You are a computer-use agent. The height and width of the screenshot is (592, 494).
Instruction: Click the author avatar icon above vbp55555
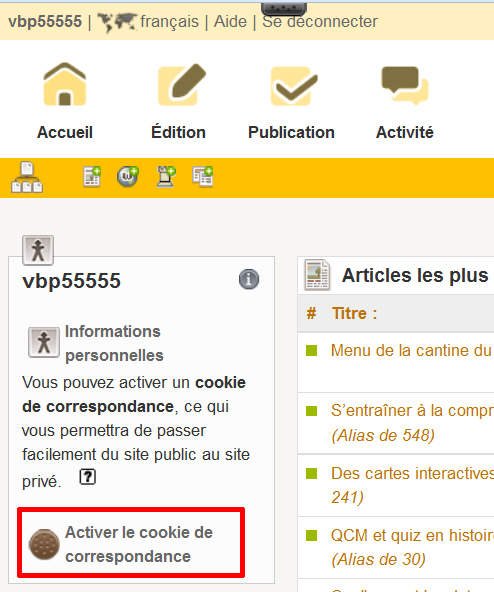tap(38, 250)
